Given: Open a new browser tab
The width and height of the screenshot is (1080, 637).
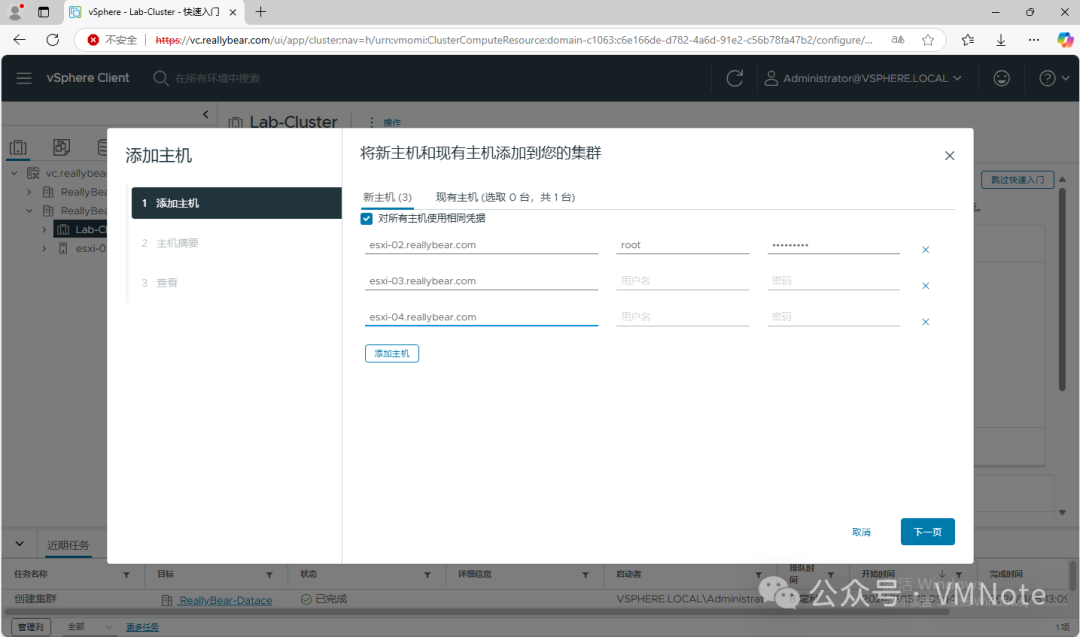Looking at the screenshot, I should [260, 12].
